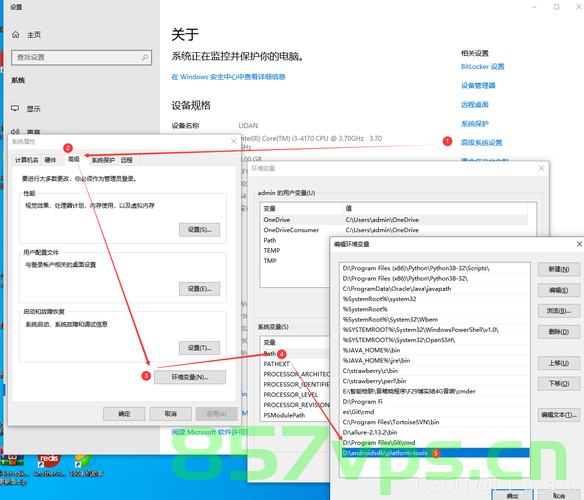The image size is (584, 500).
Task: Select the 高级 tab in 系统属性
Action: pos(74,159)
